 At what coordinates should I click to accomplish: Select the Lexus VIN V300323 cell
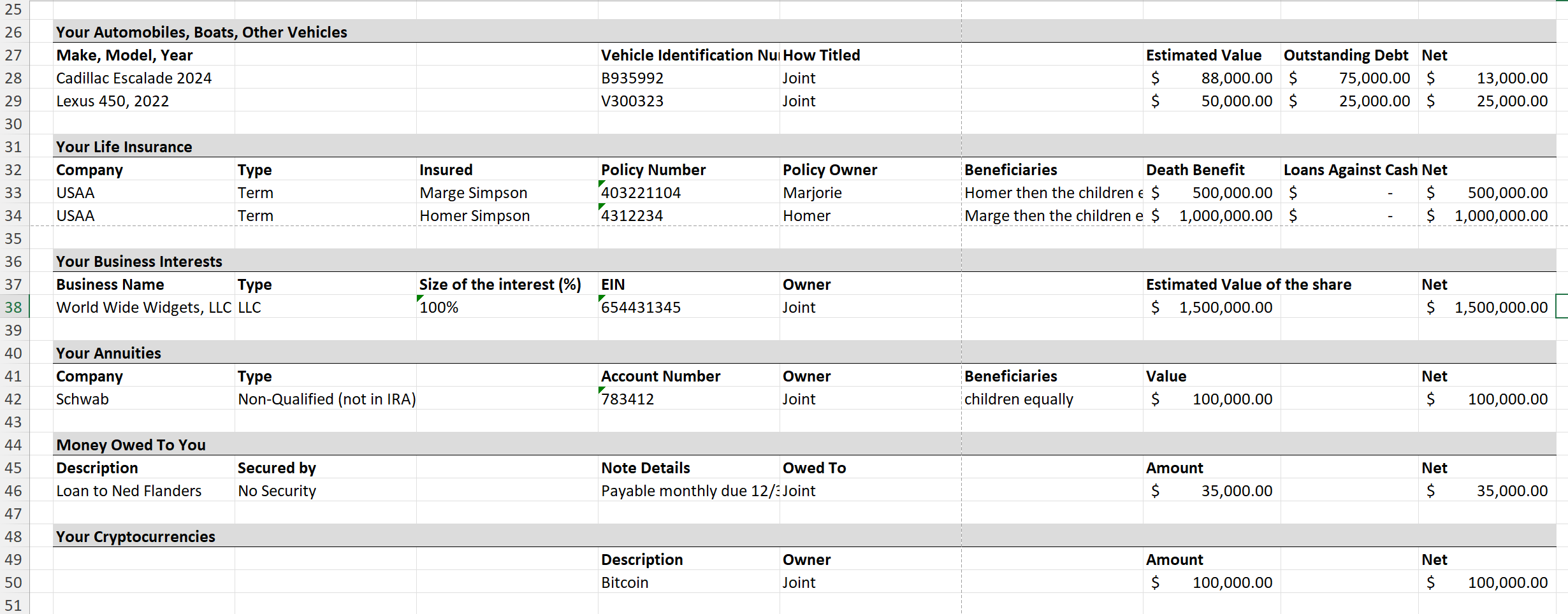(x=688, y=101)
